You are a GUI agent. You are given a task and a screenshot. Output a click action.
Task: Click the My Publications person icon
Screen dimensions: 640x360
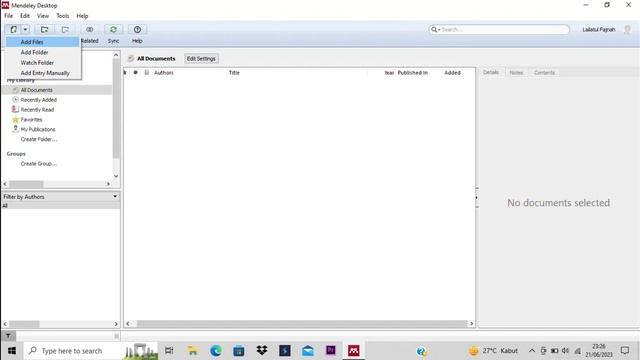click(16, 129)
